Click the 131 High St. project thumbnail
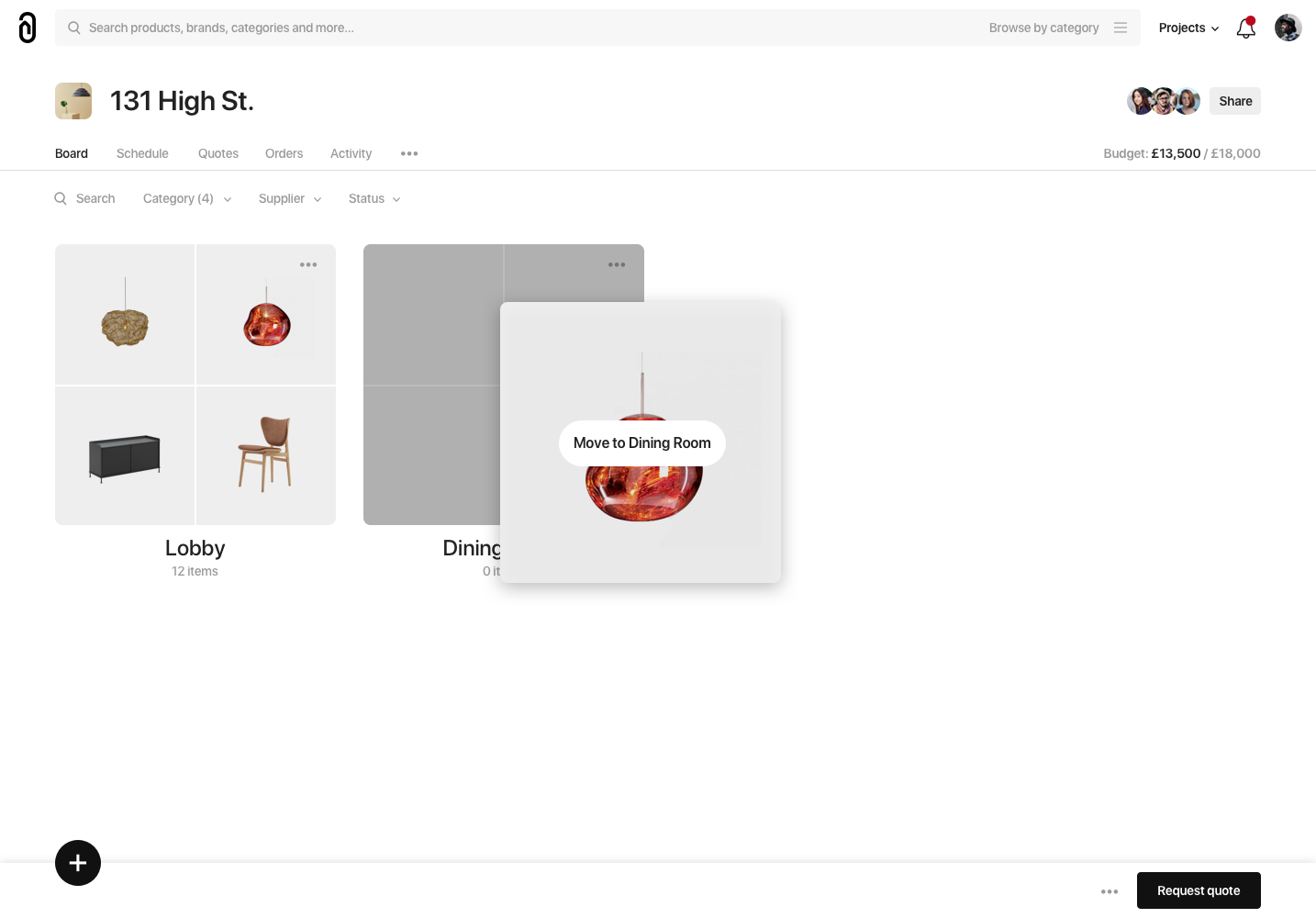The height and width of the screenshot is (918, 1316). click(73, 101)
